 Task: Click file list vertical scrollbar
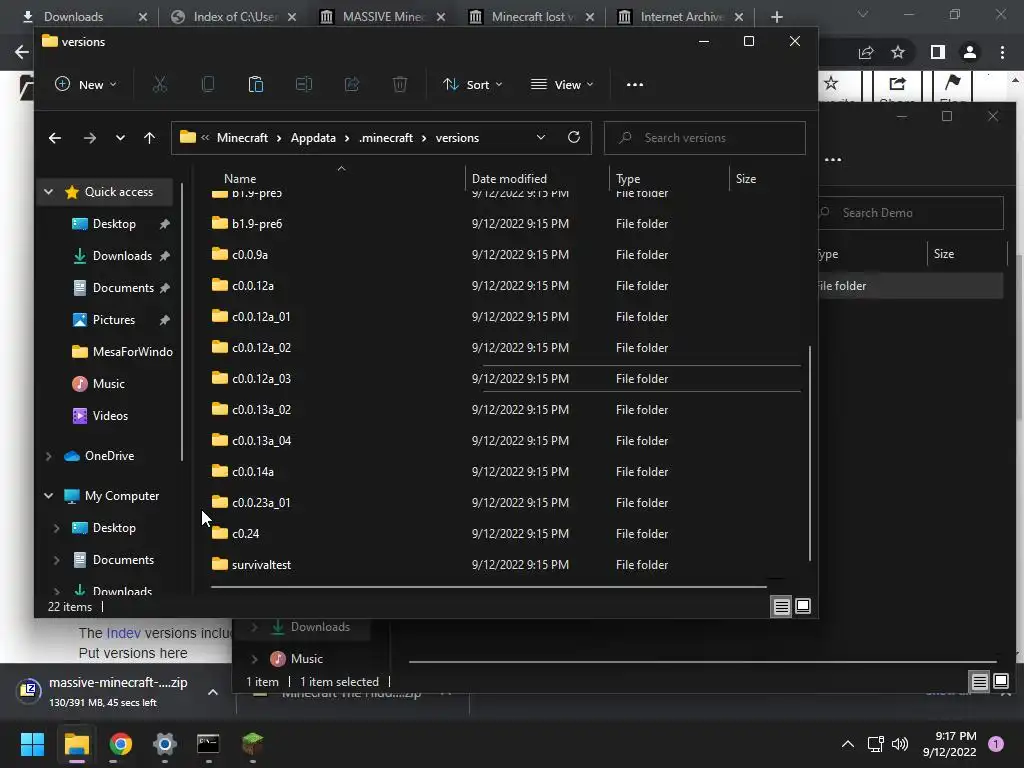[810, 453]
